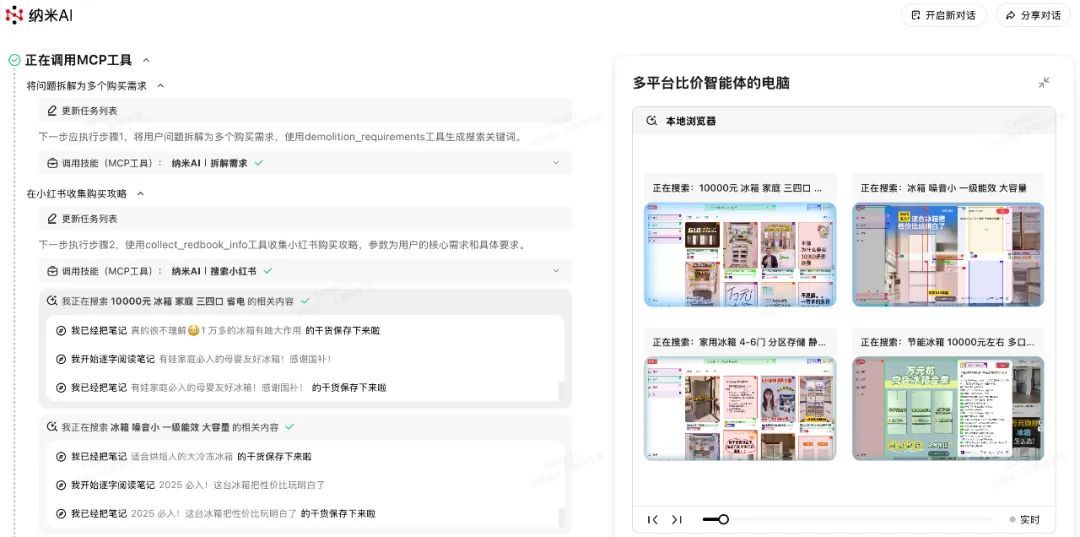Open thumbnail for 节能冰箱 10000元左右 search

pos(947,408)
